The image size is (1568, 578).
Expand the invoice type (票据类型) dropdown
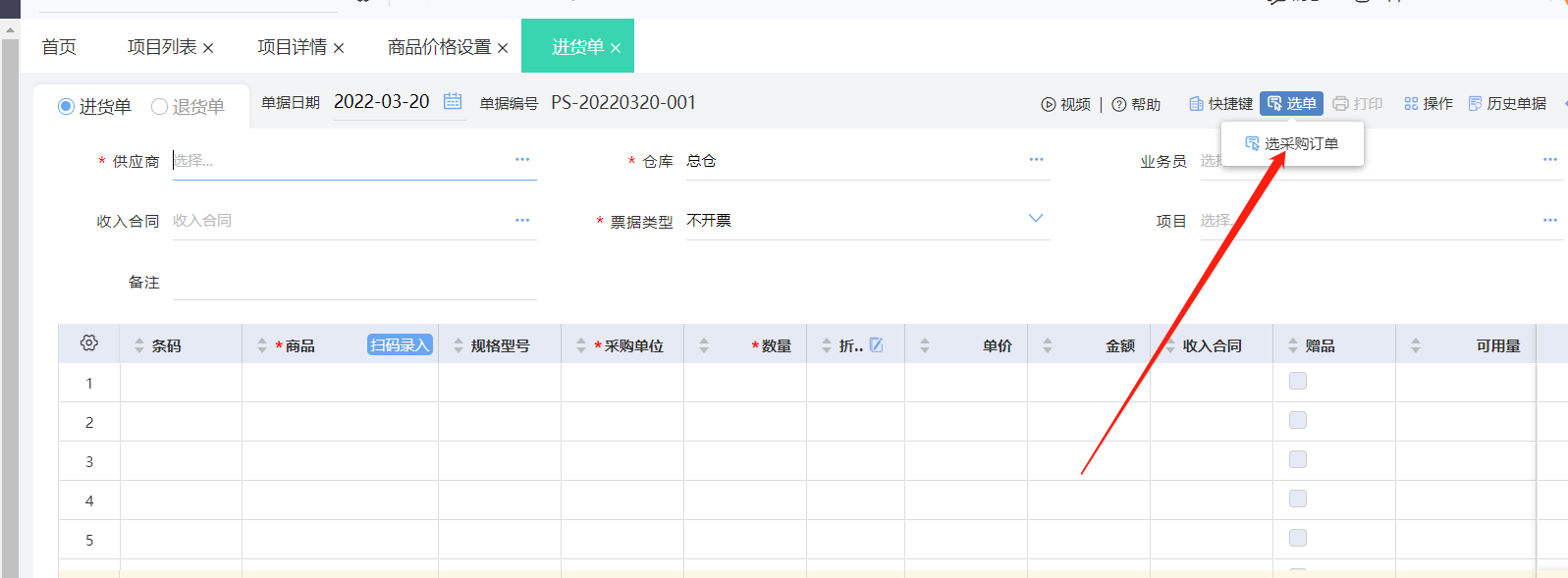[1035, 219]
